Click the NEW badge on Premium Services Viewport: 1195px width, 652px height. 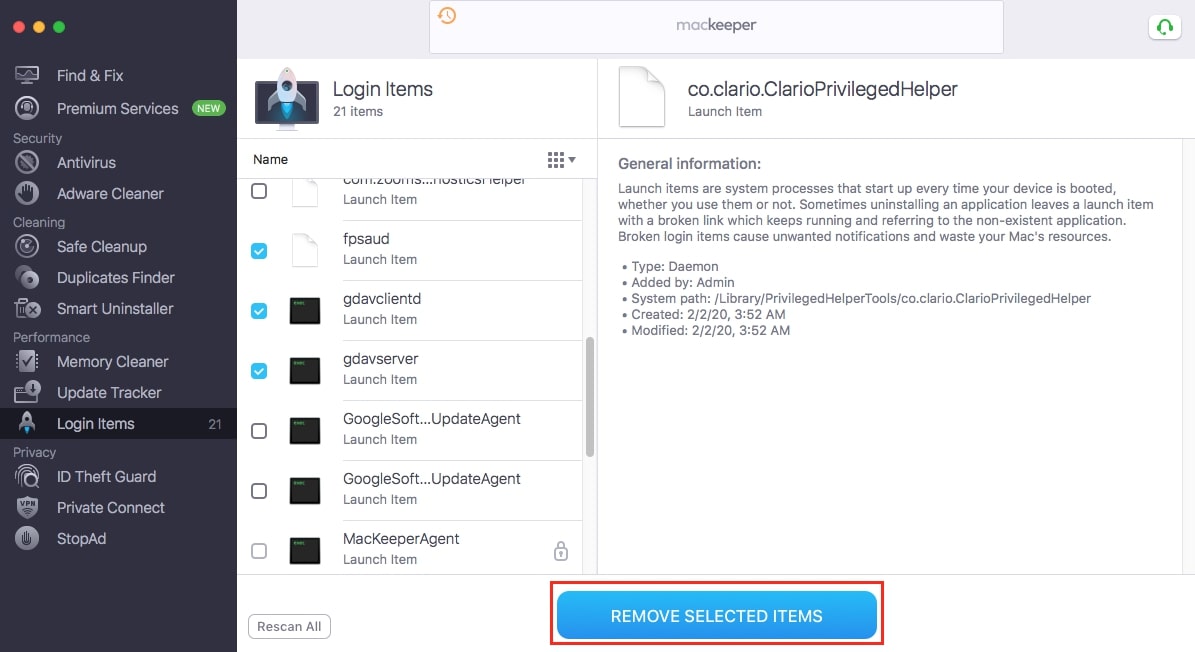coord(208,108)
